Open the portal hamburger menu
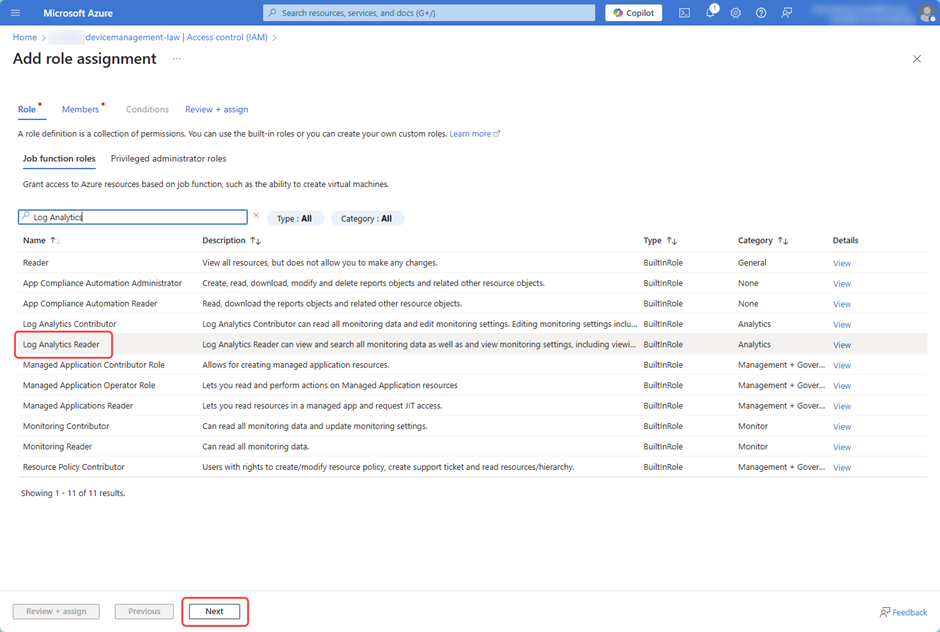Screen dimensions: 940x632 14,12
